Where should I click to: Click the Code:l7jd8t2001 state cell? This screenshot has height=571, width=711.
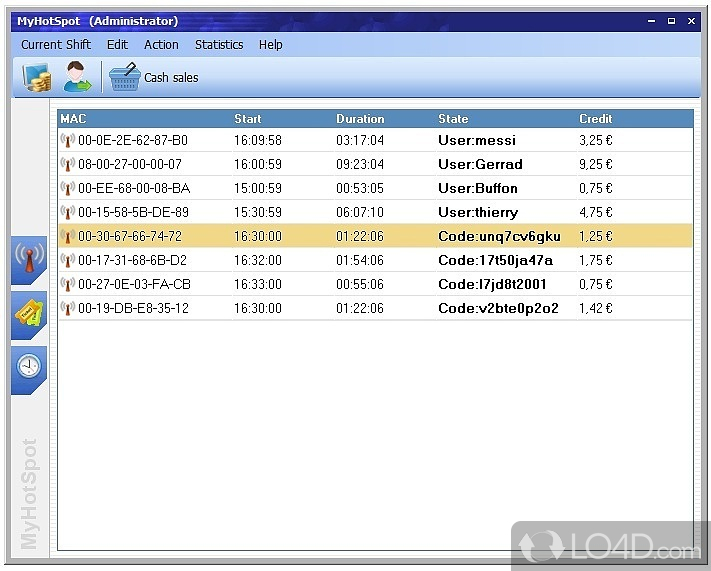(492, 284)
